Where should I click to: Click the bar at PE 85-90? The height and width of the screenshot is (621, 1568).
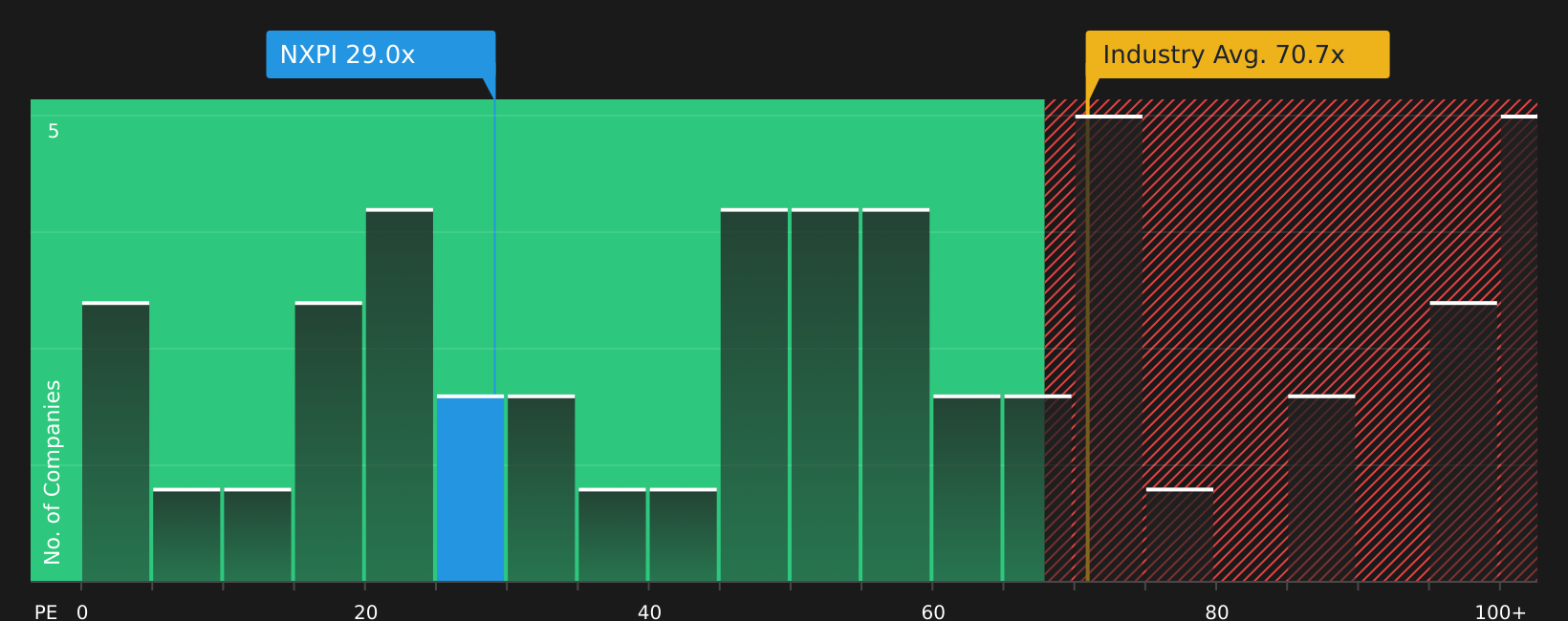(x=1321, y=488)
